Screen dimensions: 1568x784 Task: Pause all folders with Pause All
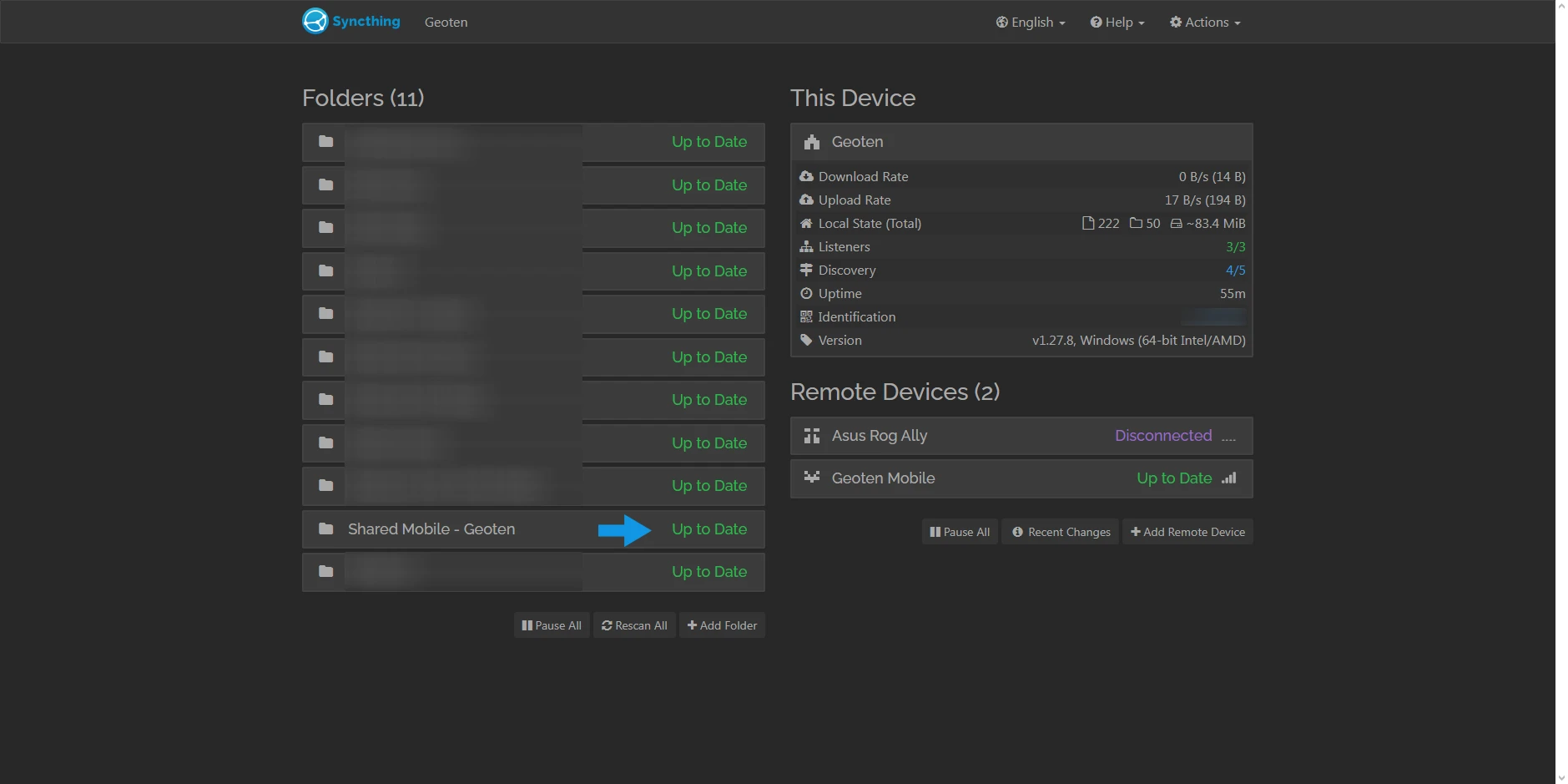pyautogui.click(x=552, y=625)
